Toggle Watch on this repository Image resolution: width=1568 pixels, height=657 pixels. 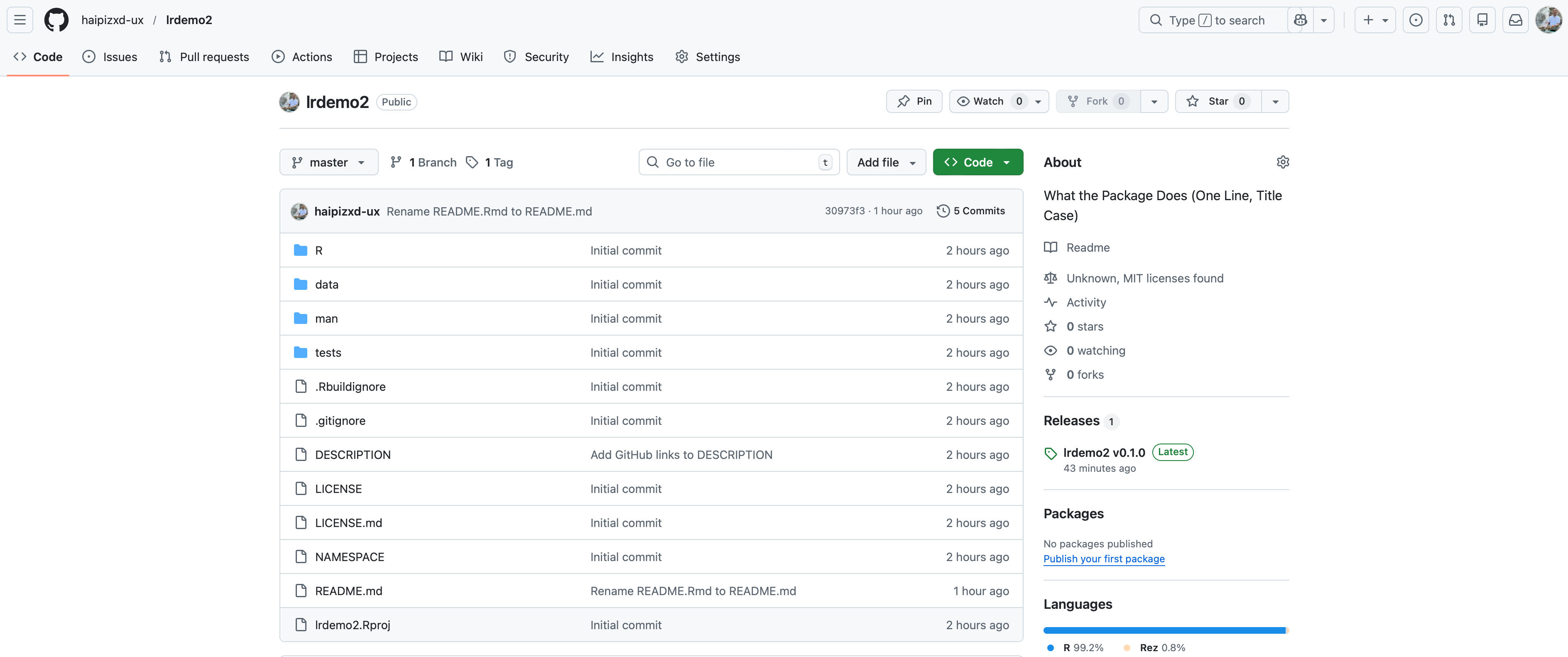(x=987, y=101)
